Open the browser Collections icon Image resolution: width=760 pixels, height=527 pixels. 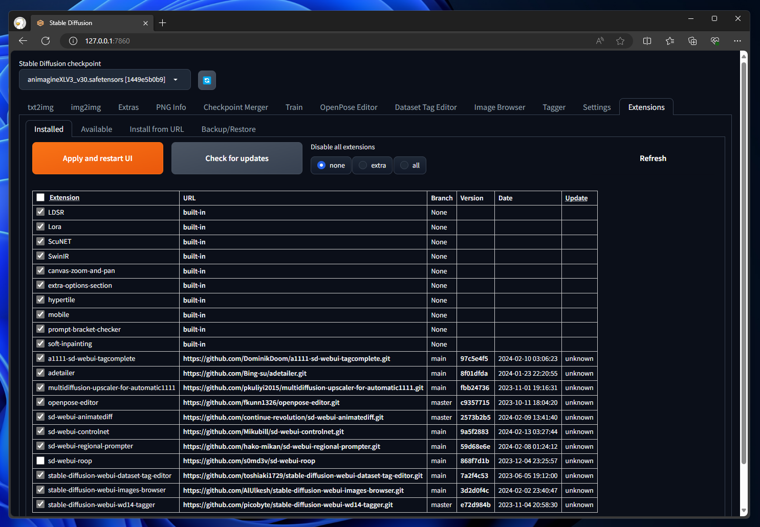[x=692, y=41]
